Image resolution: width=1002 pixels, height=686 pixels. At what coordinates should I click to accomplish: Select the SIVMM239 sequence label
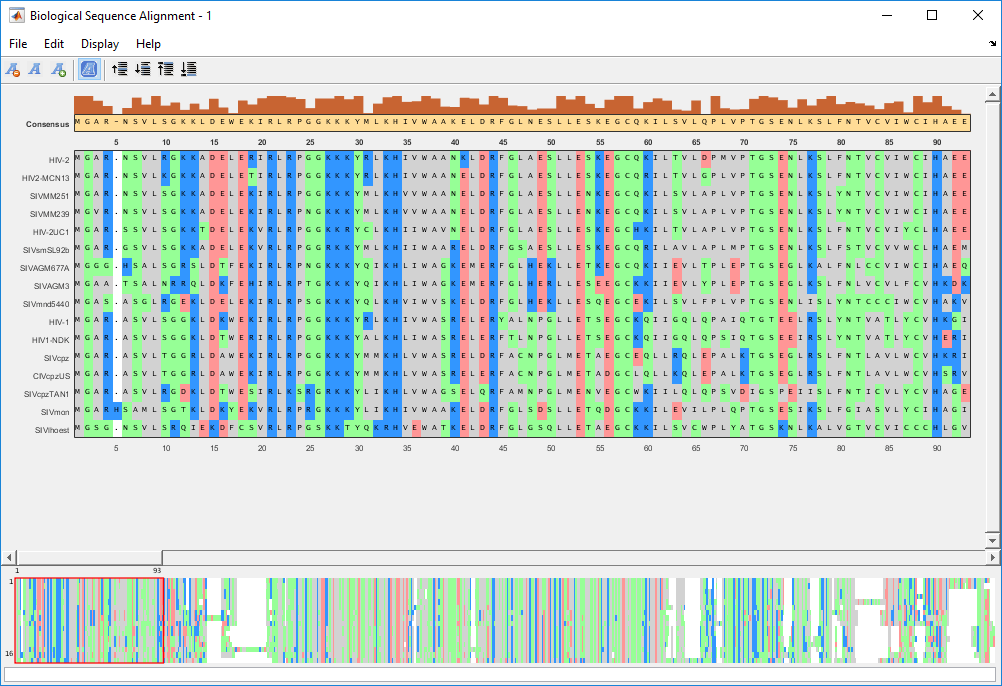coord(49,214)
